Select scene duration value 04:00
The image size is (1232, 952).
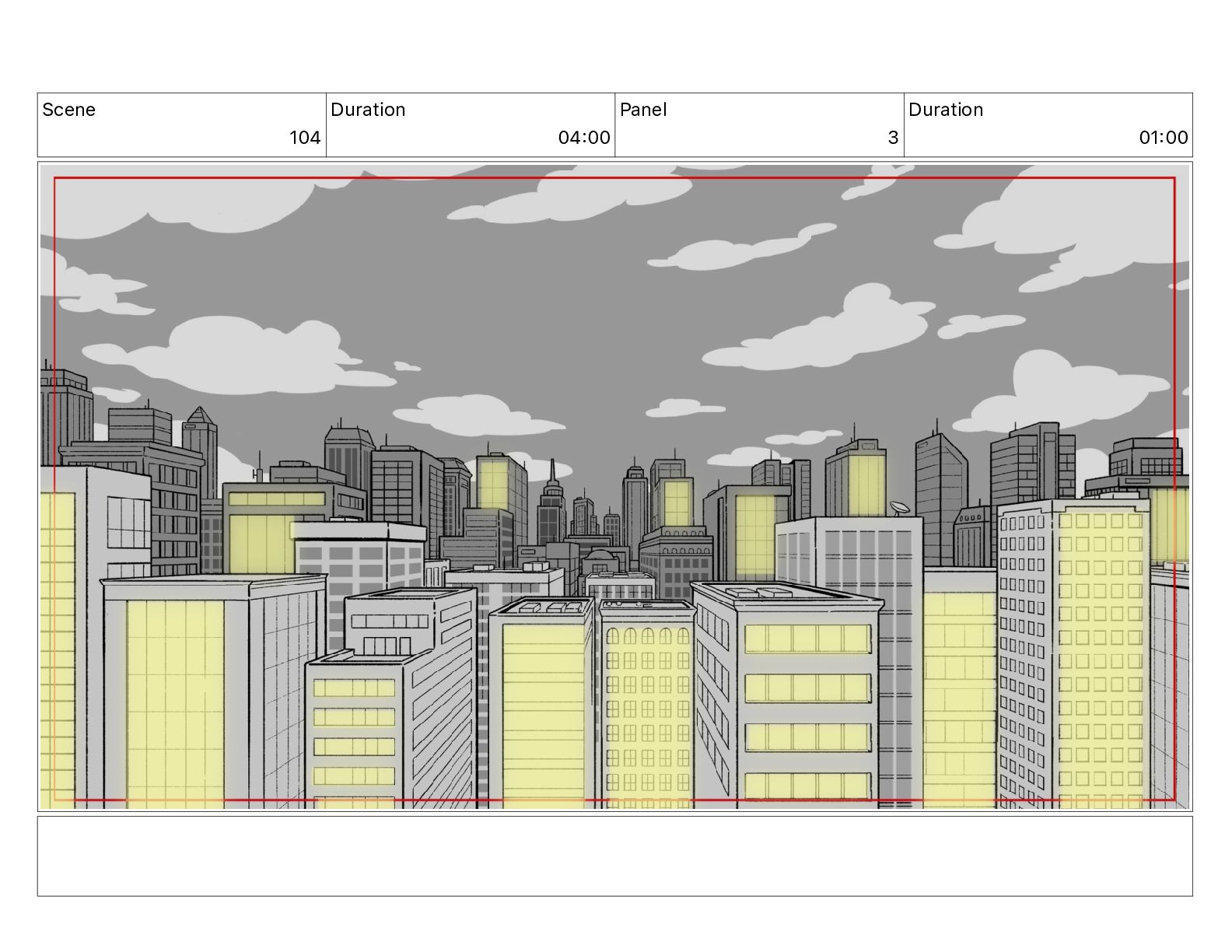[584, 138]
